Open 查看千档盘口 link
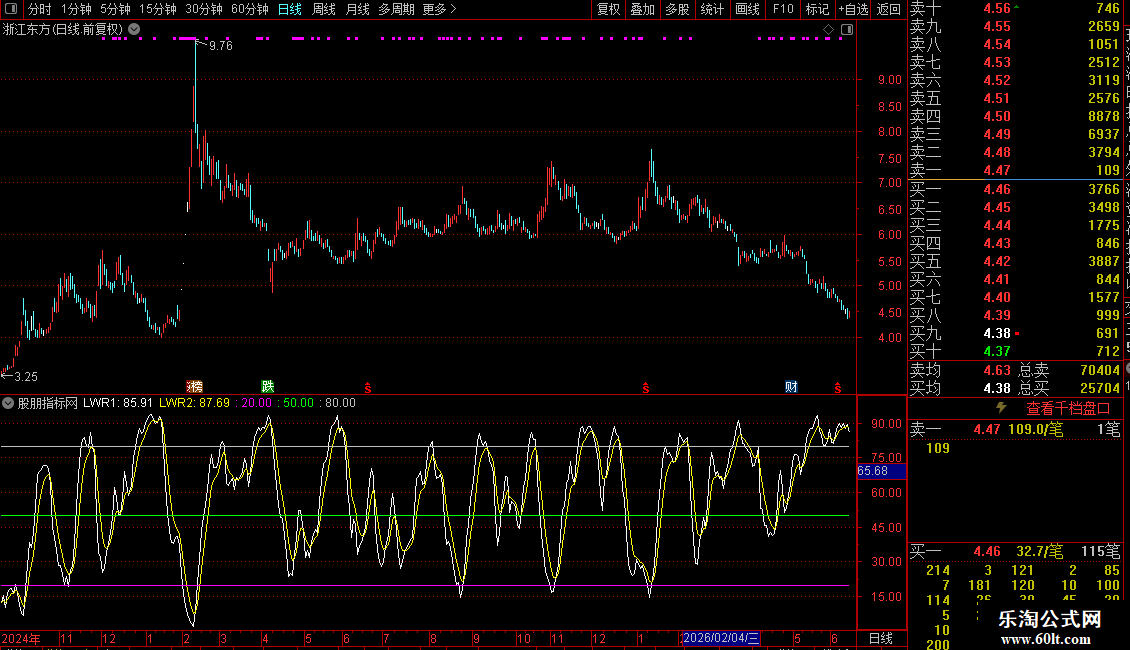The image size is (1130, 650). pos(1068,409)
